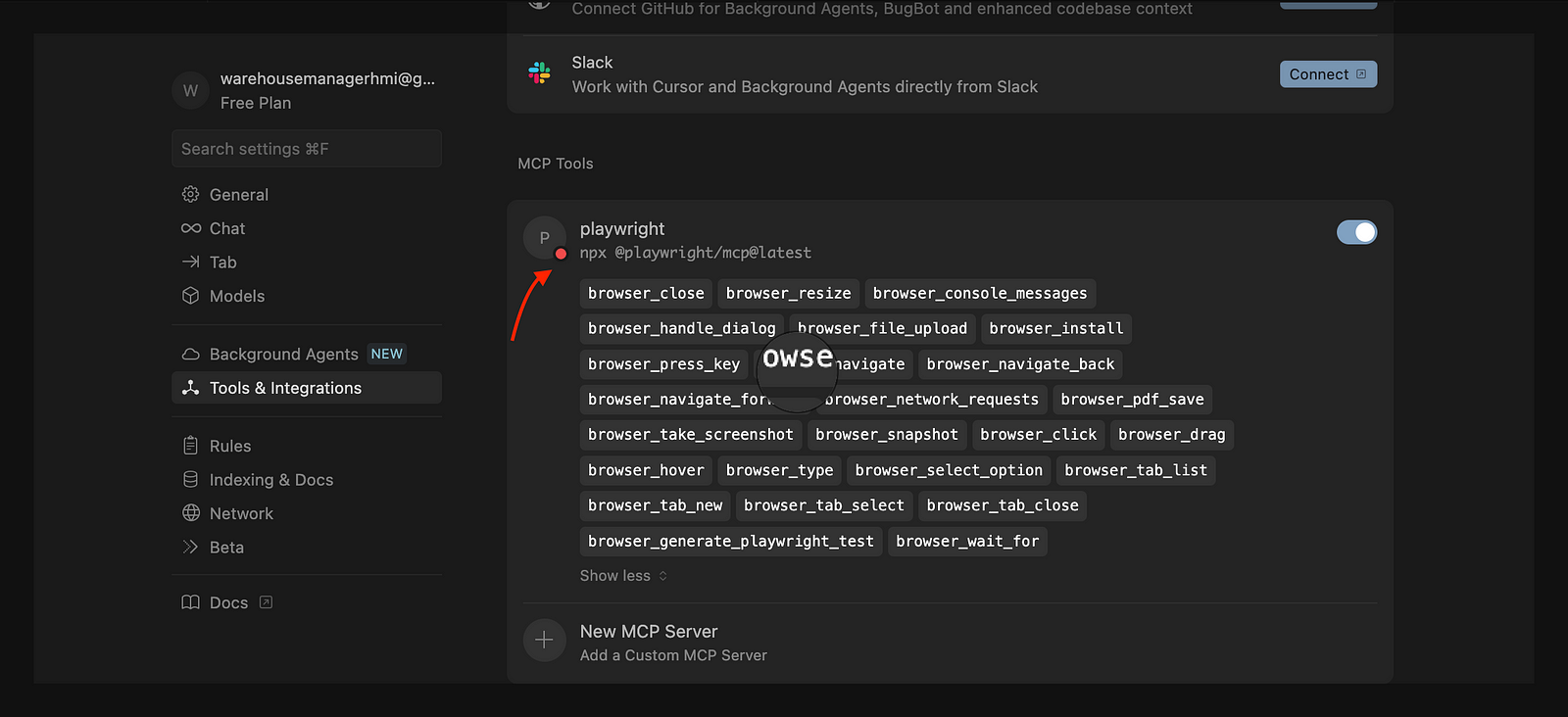The width and height of the screenshot is (1568, 717).
Task: Click the playwright P avatar icon
Action: pyautogui.click(x=544, y=237)
